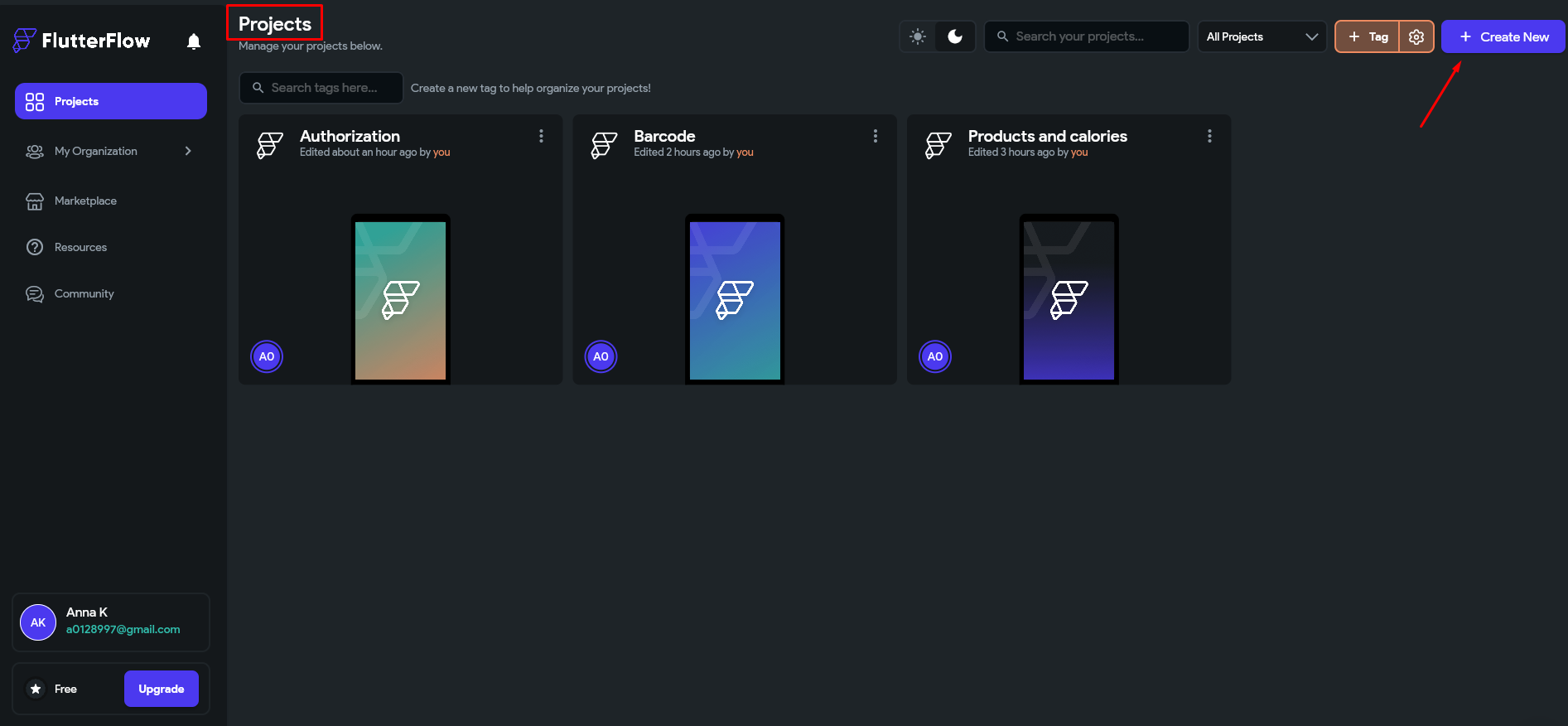Viewport: 1568px width, 726px height.
Task: Expand My Organization submenu arrow
Action: [x=188, y=151]
